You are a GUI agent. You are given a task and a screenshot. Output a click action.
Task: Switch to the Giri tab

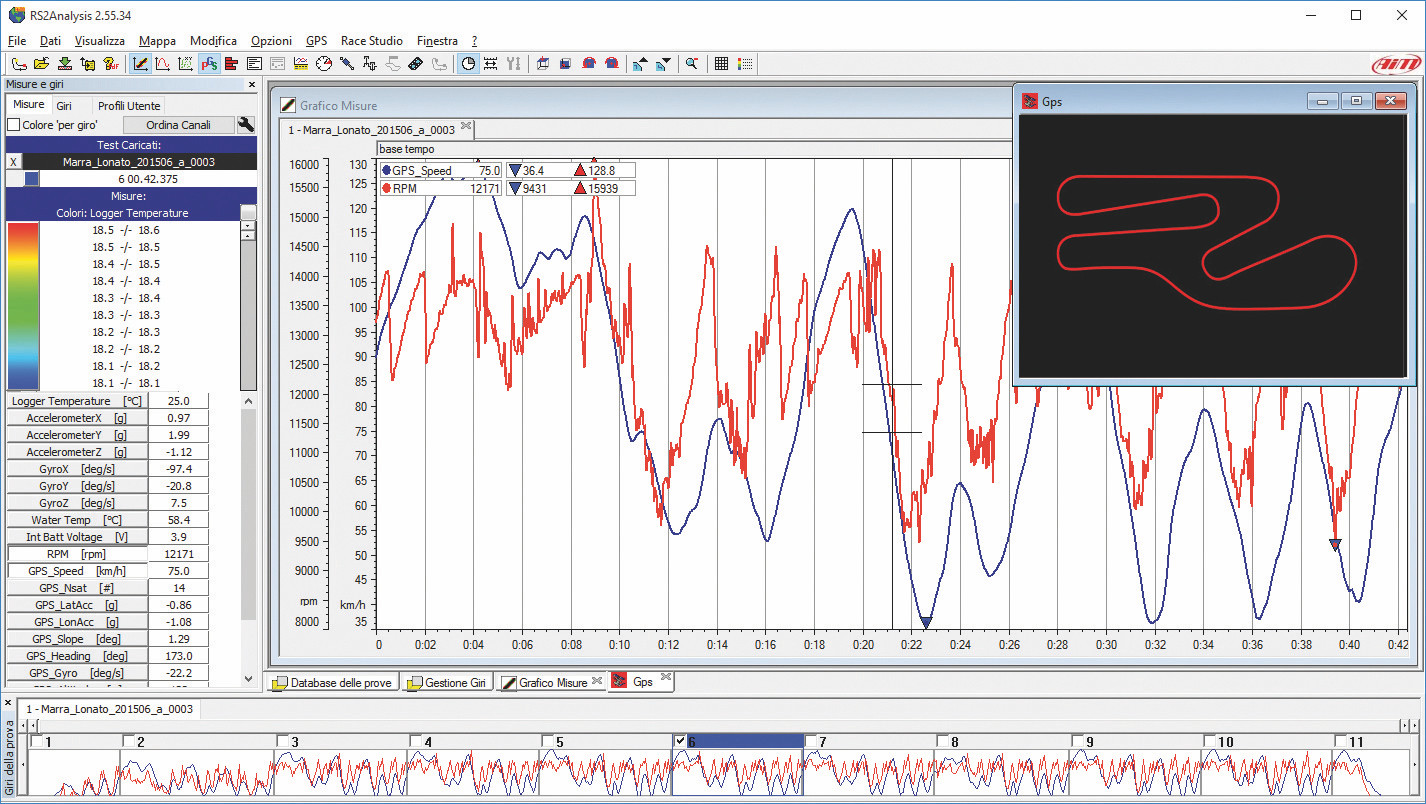point(64,105)
